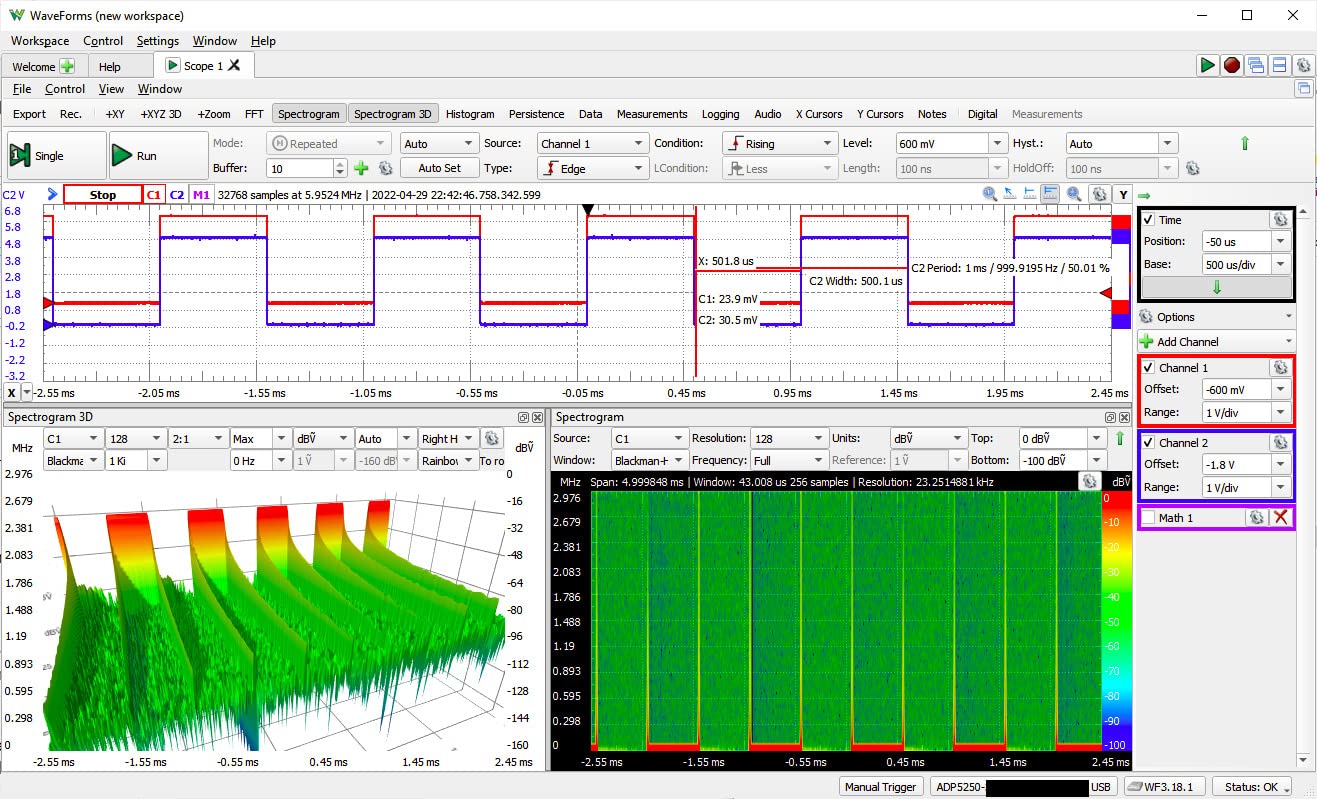Click green plus next to Buffer field
The width and height of the screenshot is (1317, 799).
point(361,169)
